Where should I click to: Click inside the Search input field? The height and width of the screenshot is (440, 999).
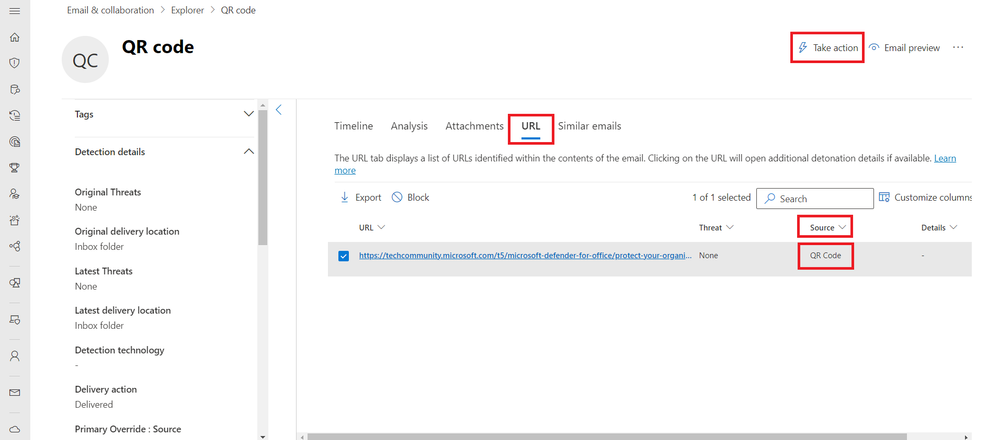click(x=815, y=199)
